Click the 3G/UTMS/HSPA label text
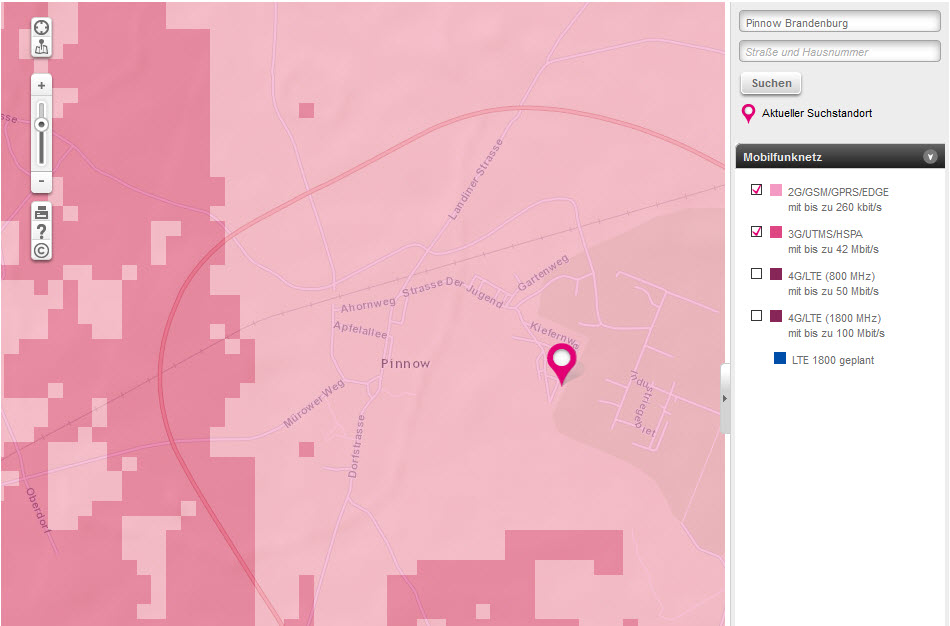950x626 pixels. 825,234
